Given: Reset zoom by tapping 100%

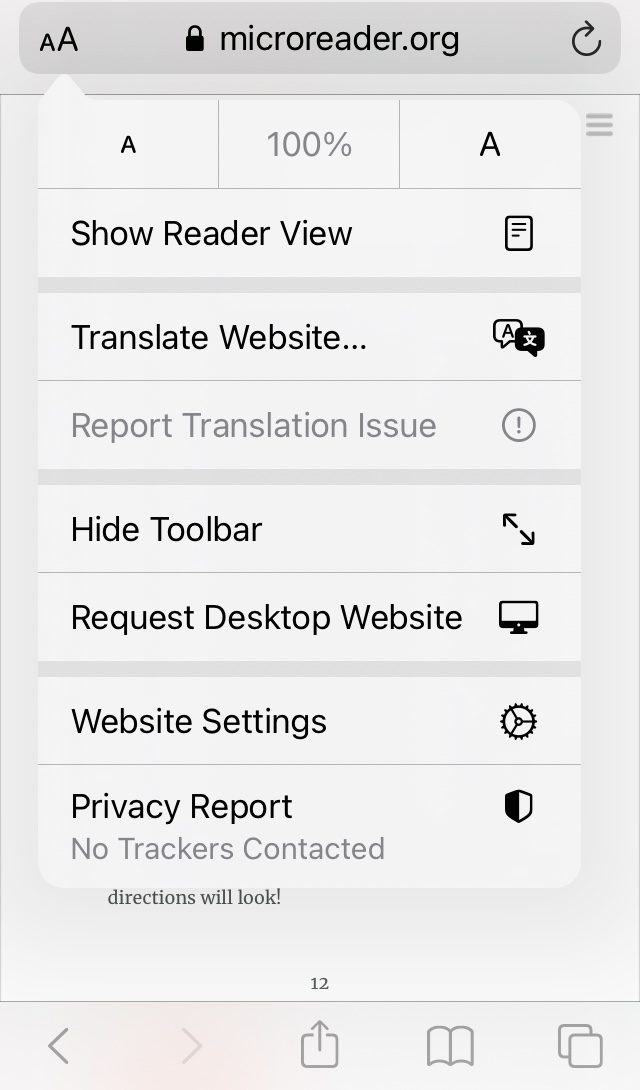Looking at the screenshot, I should pos(309,145).
